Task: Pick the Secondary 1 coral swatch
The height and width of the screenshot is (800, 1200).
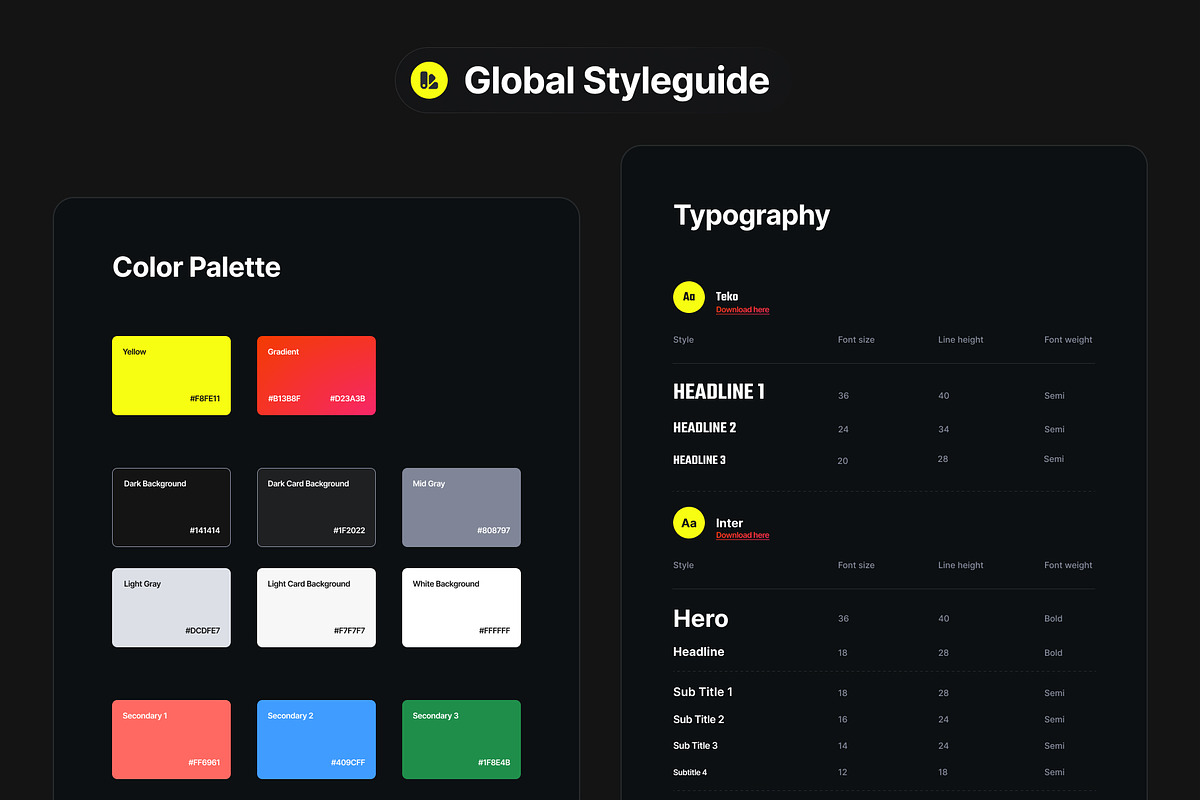Action: tap(171, 739)
